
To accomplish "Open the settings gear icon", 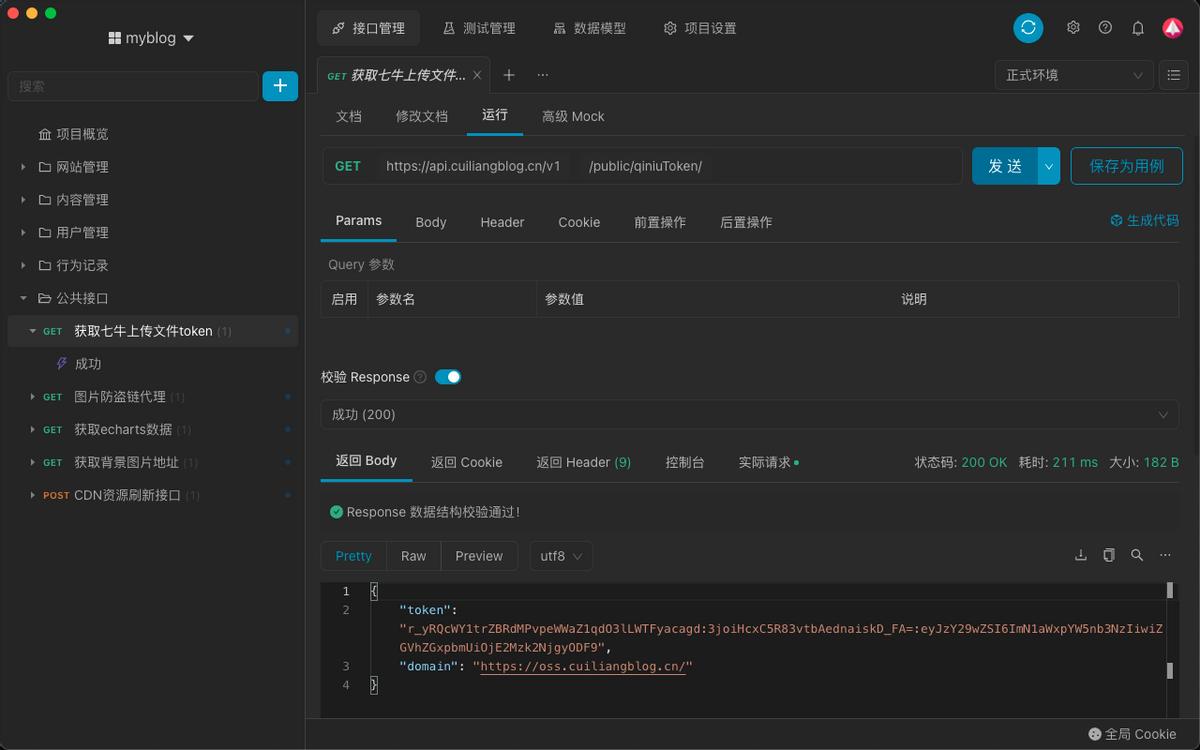I will point(1072,28).
